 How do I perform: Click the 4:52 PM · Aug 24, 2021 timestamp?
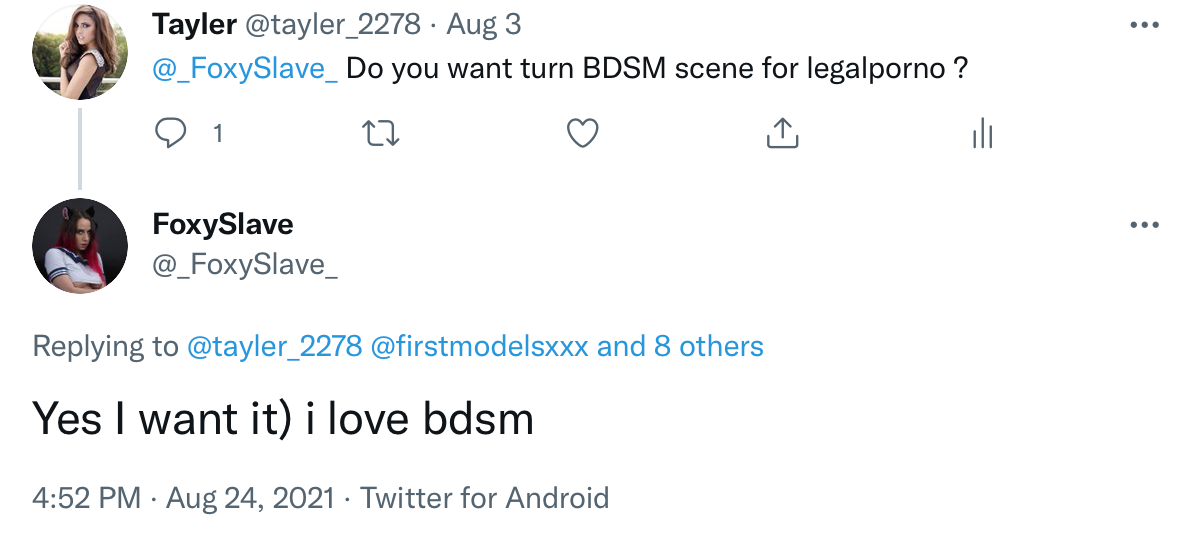click(183, 497)
